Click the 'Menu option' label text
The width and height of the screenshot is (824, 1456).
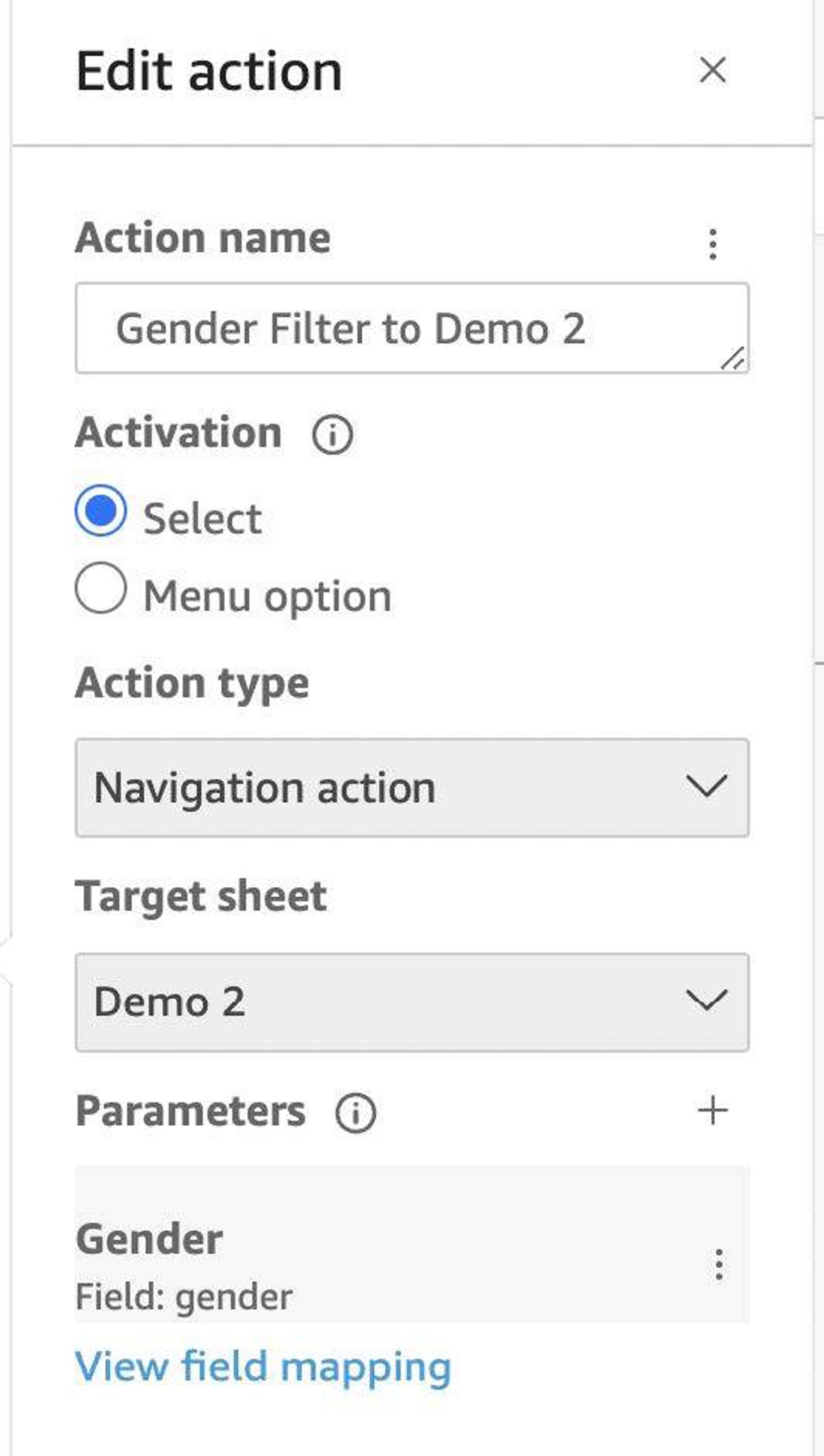tap(267, 596)
